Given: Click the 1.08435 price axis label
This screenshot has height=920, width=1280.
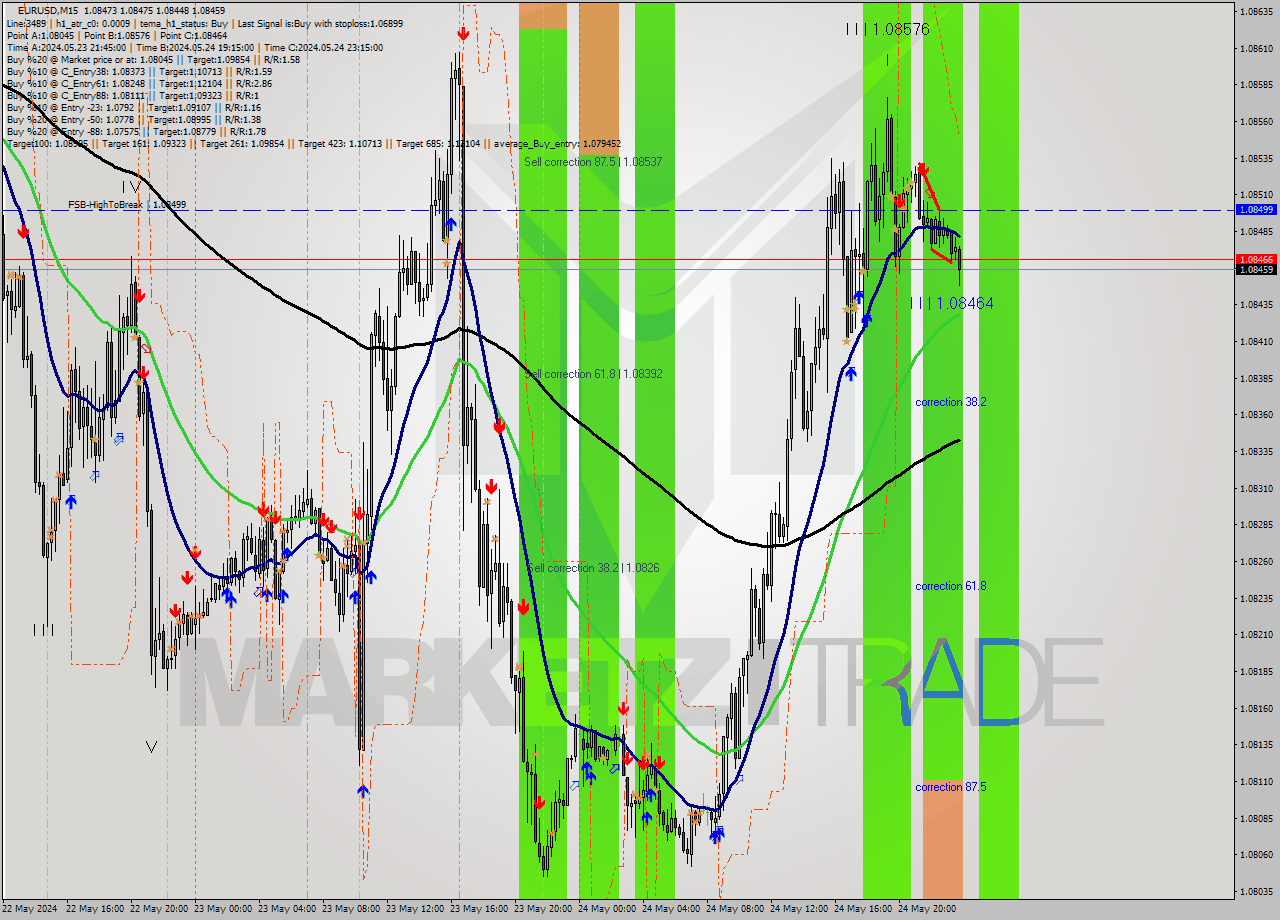Looking at the screenshot, I should click(1255, 305).
